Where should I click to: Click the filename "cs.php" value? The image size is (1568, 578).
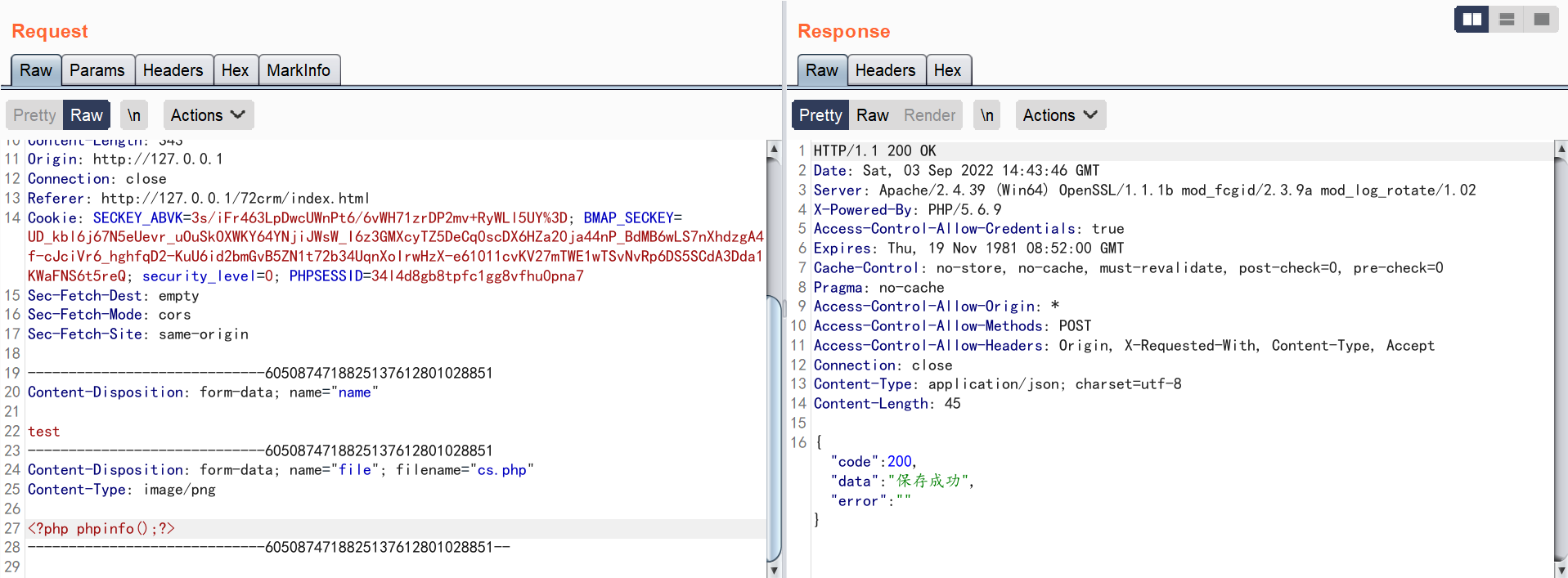pos(501,470)
